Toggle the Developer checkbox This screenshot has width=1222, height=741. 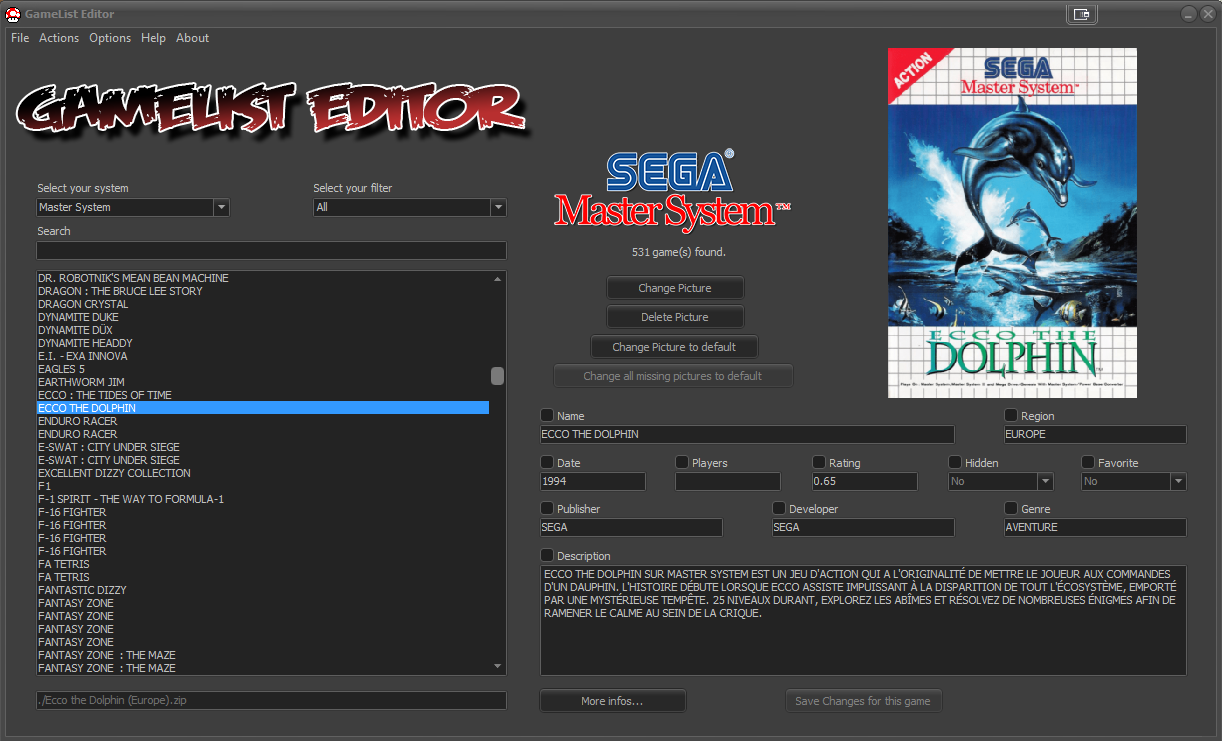point(779,508)
